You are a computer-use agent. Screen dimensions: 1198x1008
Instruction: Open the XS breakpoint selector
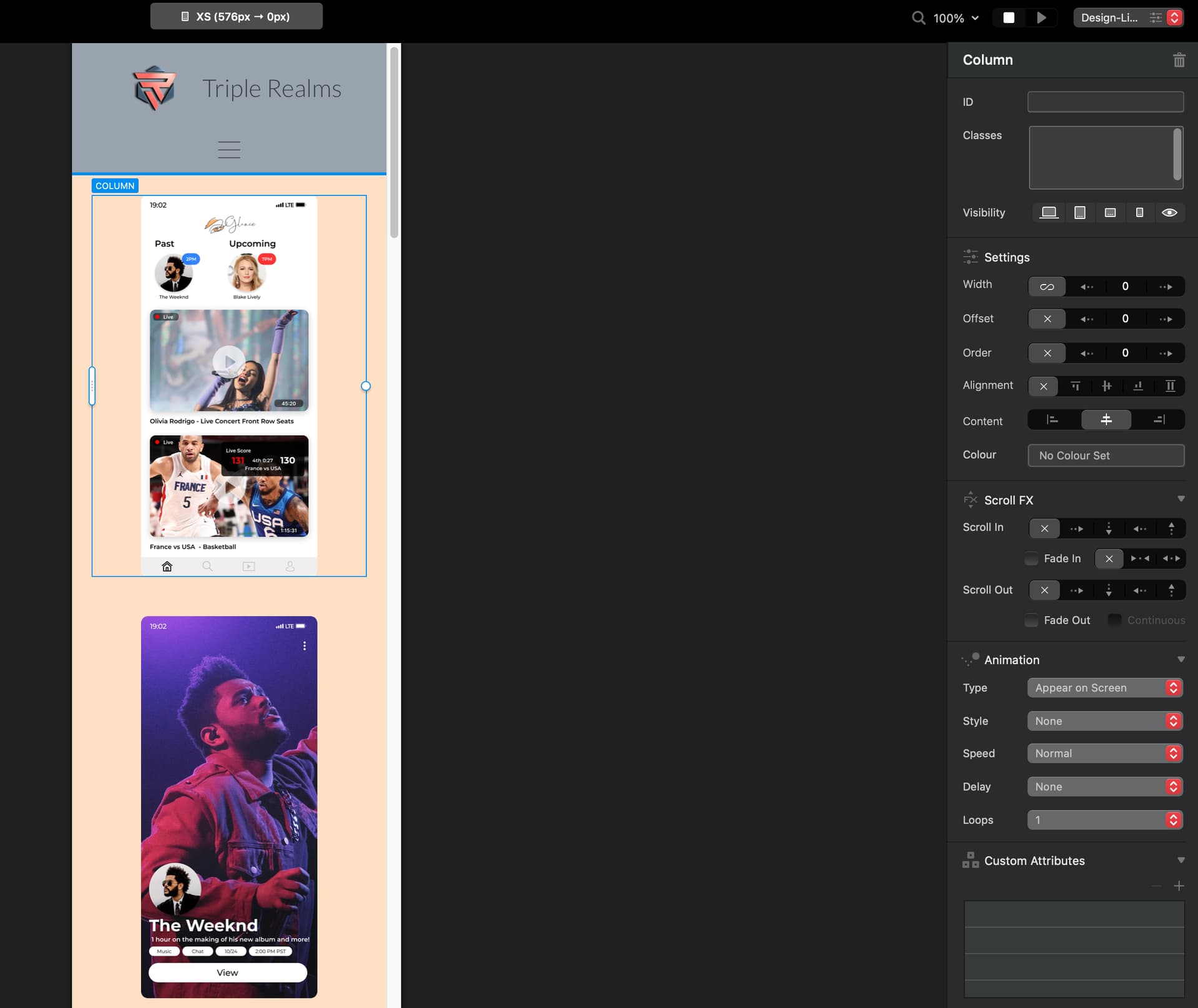click(236, 17)
